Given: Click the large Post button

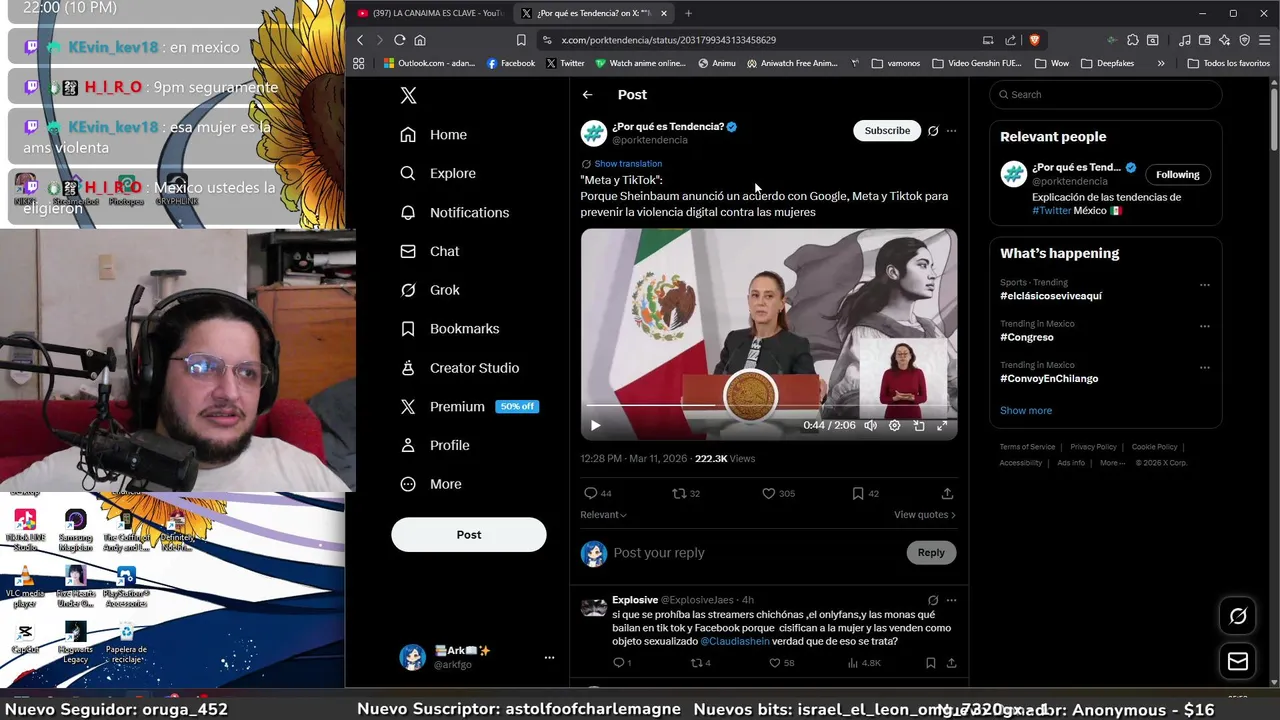Looking at the screenshot, I should pyautogui.click(x=469, y=535).
